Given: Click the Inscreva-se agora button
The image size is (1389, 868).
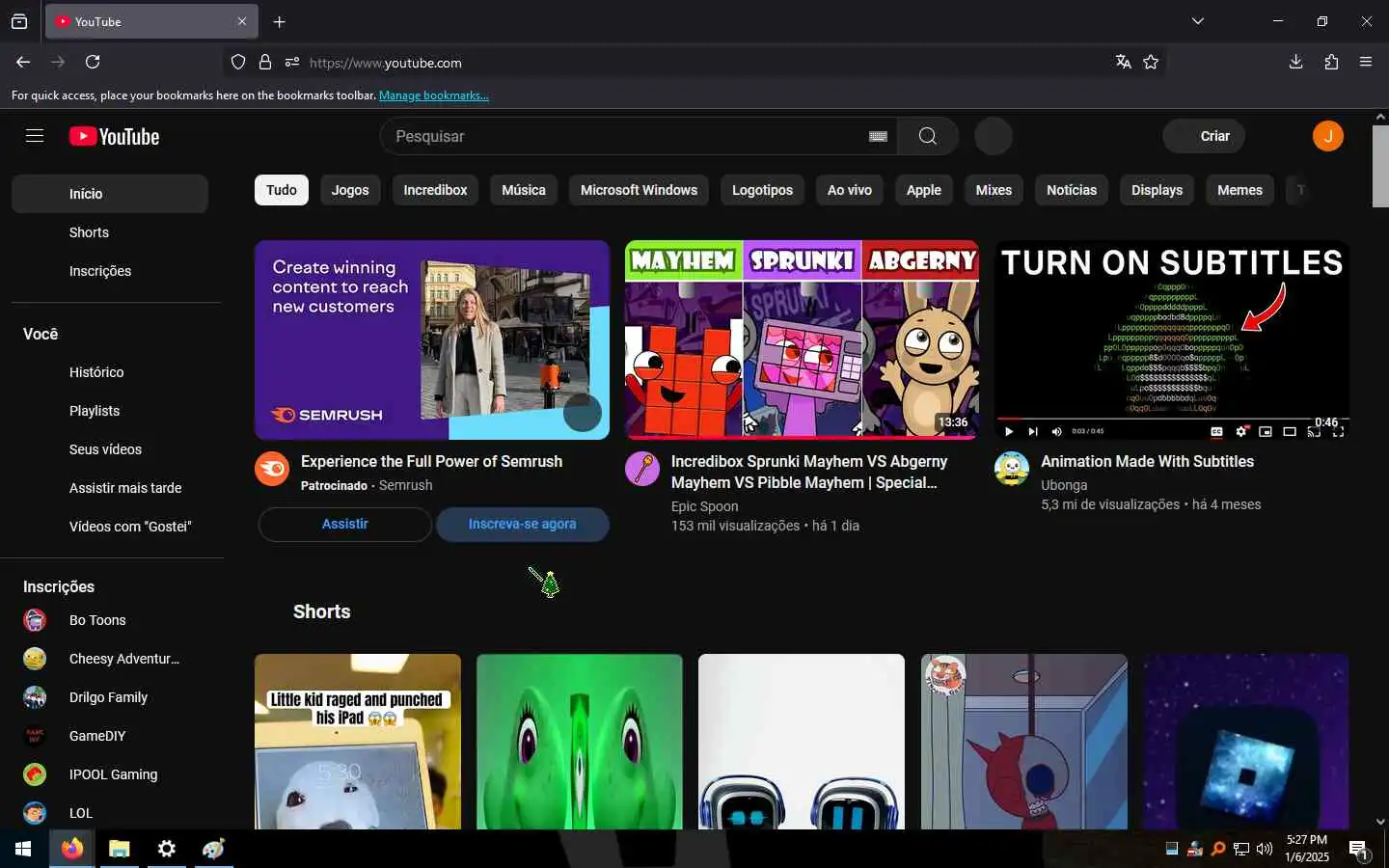Looking at the screenshot, I should point(522,524).
